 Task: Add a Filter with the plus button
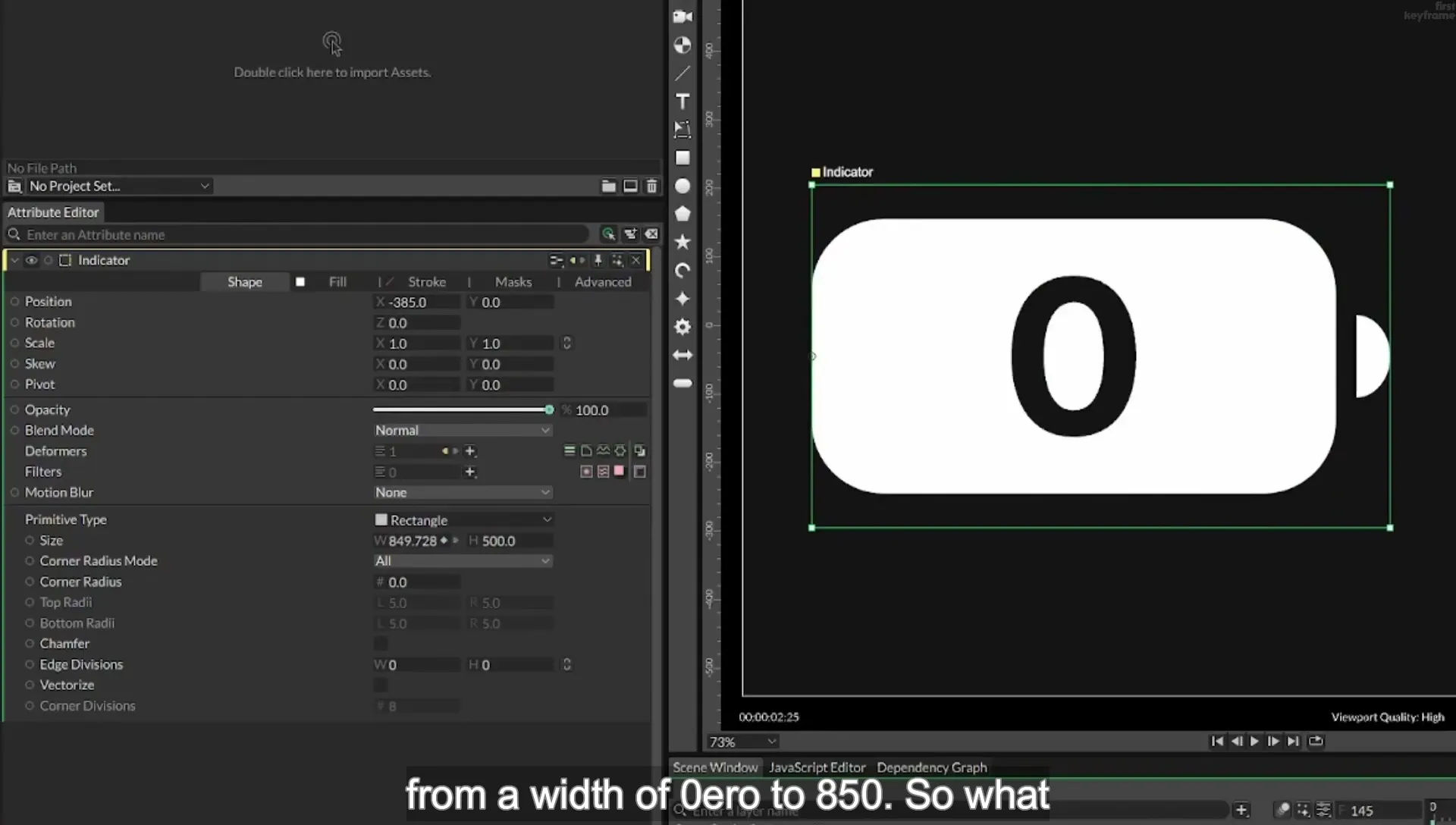pyautogui.click(x=470, y=472)
